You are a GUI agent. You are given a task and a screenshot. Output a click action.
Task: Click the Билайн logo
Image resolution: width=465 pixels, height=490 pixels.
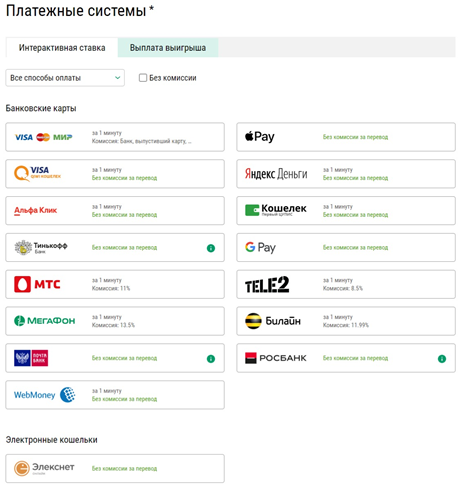click(273, 321)
